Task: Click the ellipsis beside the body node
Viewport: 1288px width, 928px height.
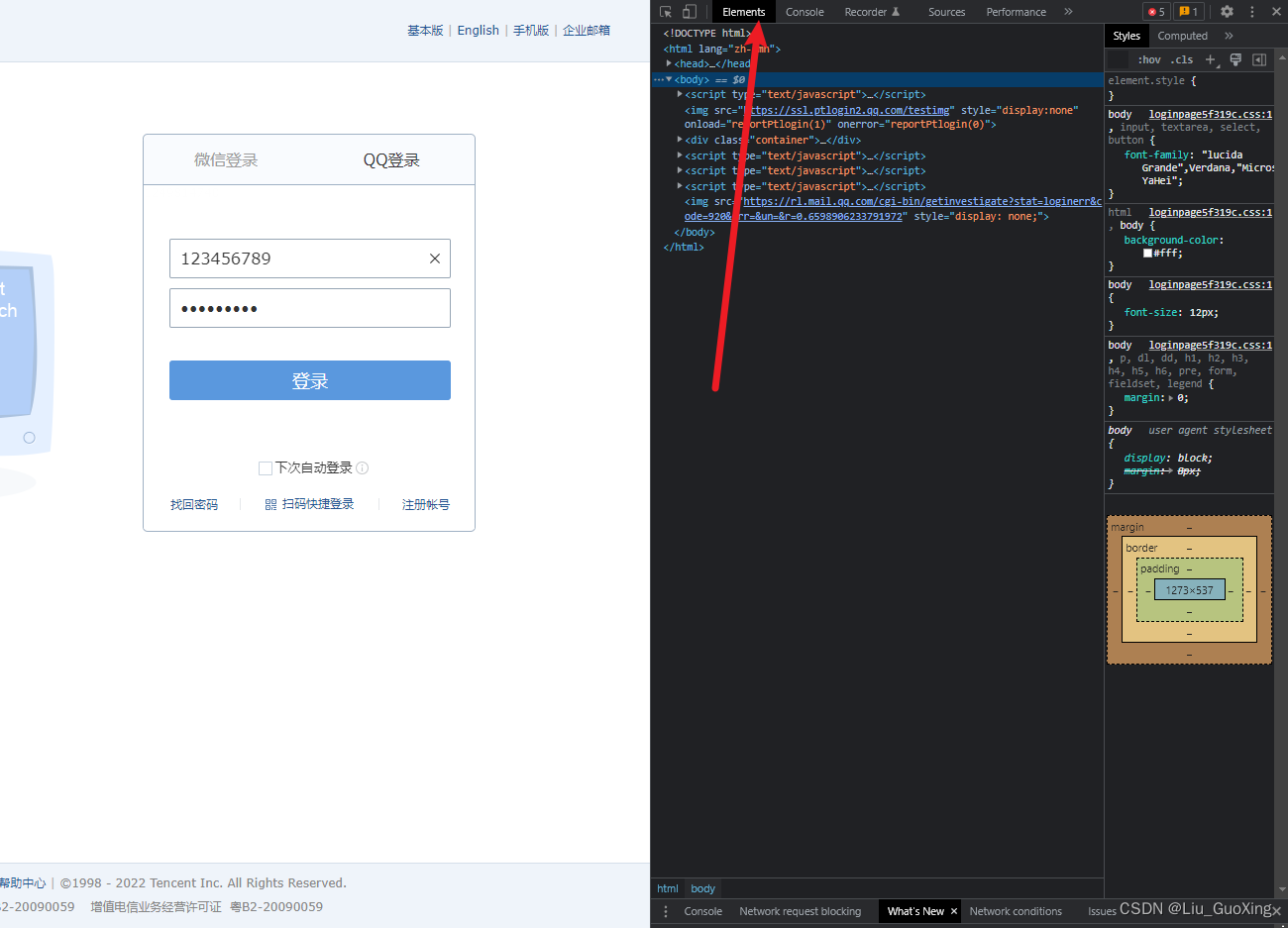Action: click(x=659, y=79)
